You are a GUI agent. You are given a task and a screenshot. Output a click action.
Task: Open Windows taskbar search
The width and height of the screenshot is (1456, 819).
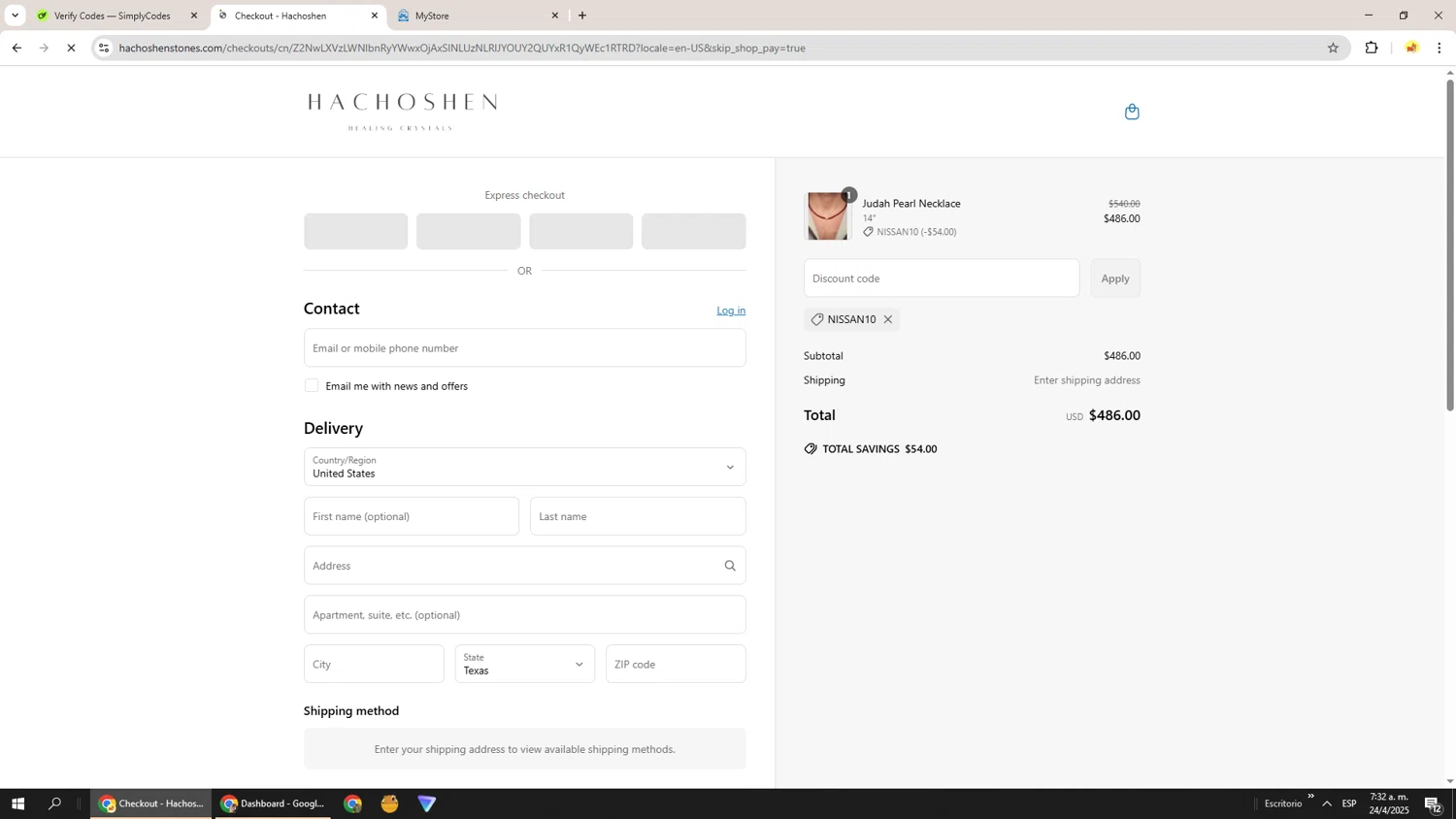55,803
